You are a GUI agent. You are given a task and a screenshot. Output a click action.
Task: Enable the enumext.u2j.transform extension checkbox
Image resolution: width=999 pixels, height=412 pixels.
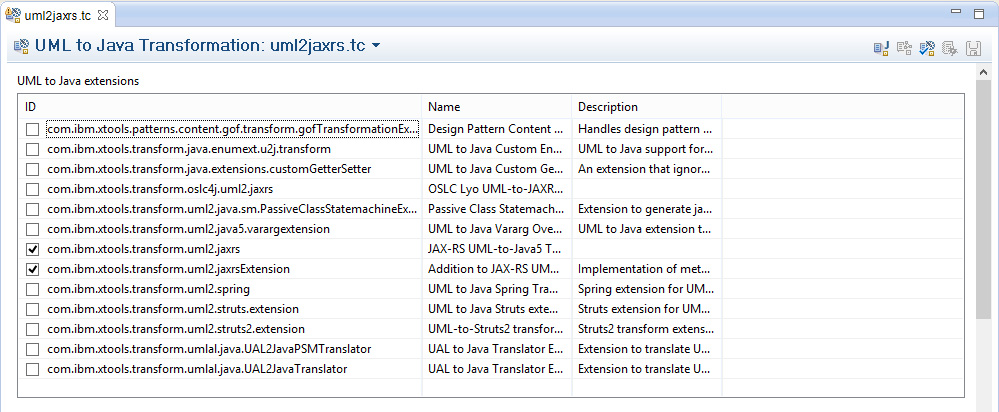(32, 150)
